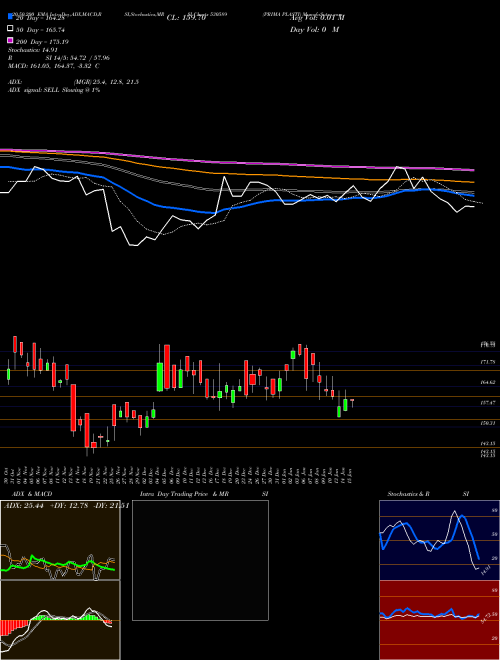The image size is (500, 660).
Task: Click the ADX '(MGR) 25.4, 12.8, 21.5' values
Action: tap(106, 82)
